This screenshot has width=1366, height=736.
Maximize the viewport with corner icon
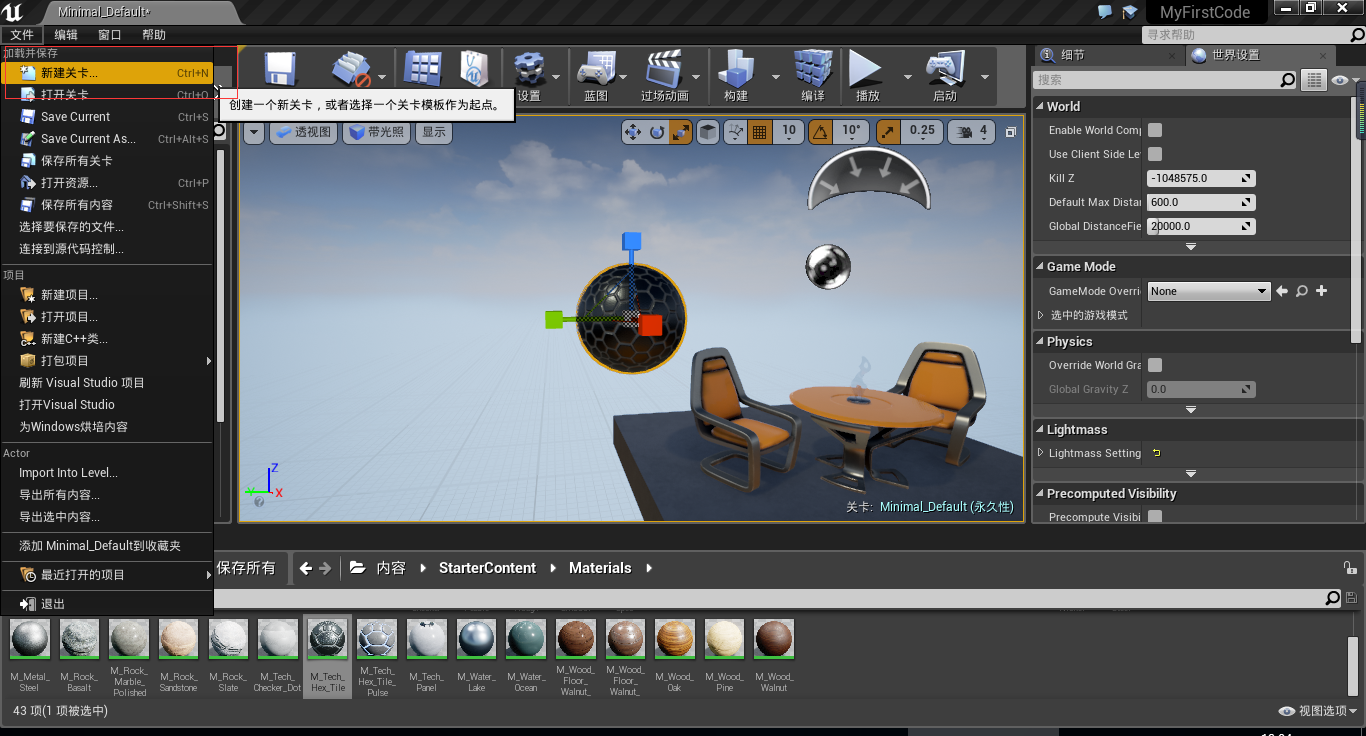tap(1011, 132)
